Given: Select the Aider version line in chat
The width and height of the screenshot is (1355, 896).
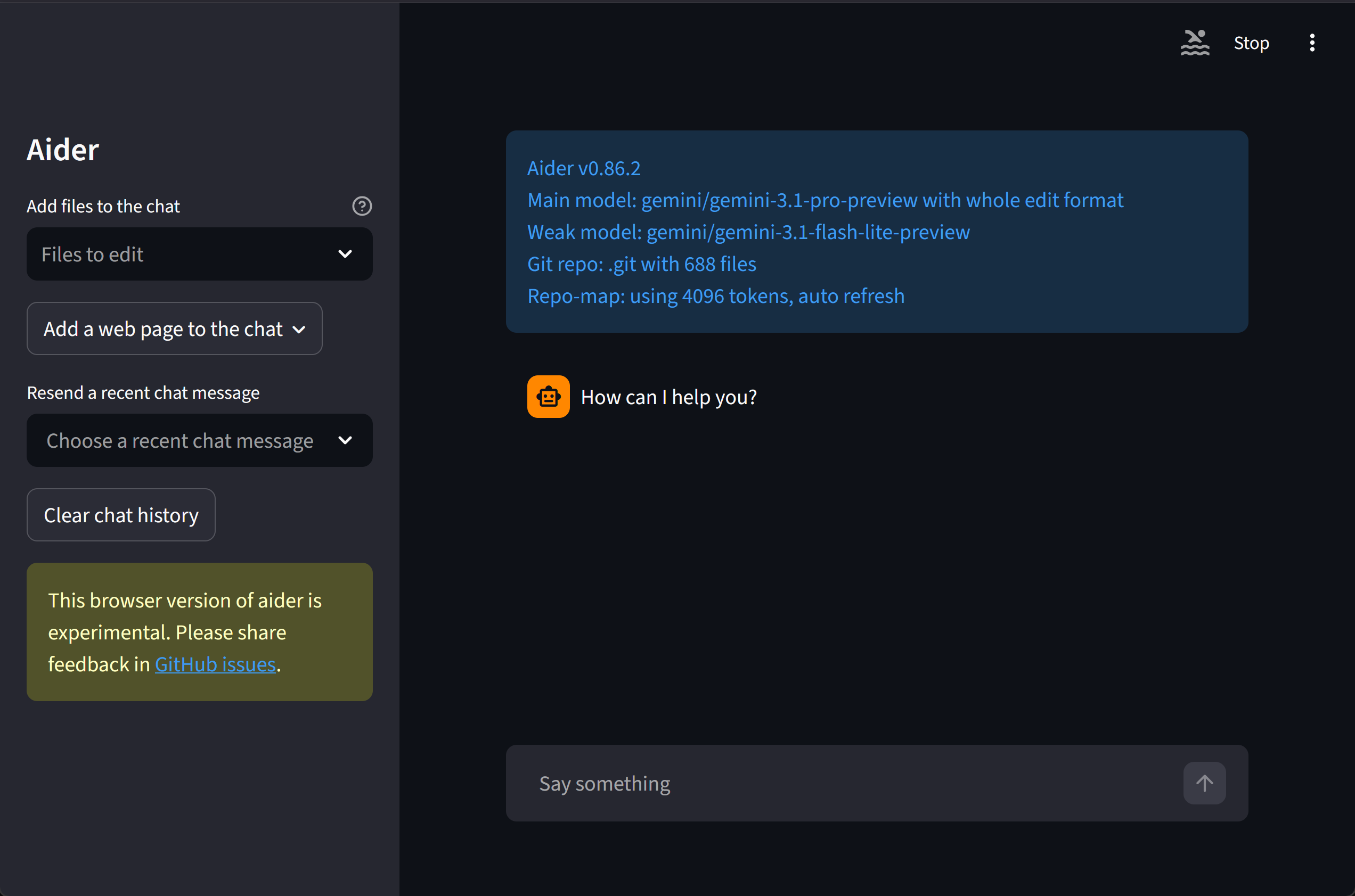Looking at the screenshot, I should (584, 168).
